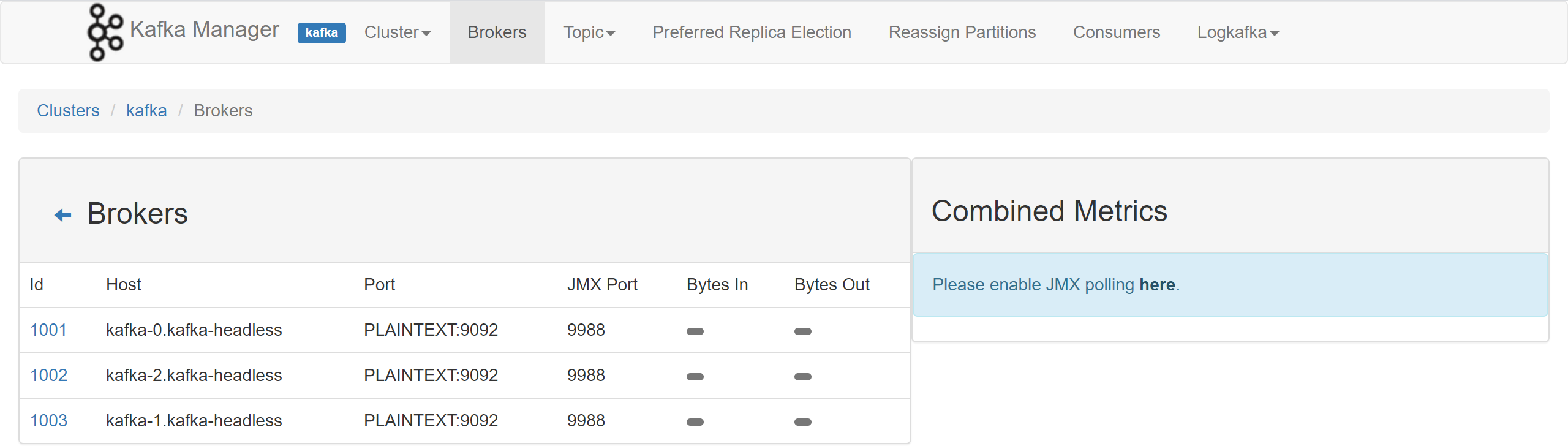Image resolution: width=1568 pixels, height=446 pixels.
Task: Follow the Clusters breadcrumb link
Action: pyautogui.click(x=68, y=111)
